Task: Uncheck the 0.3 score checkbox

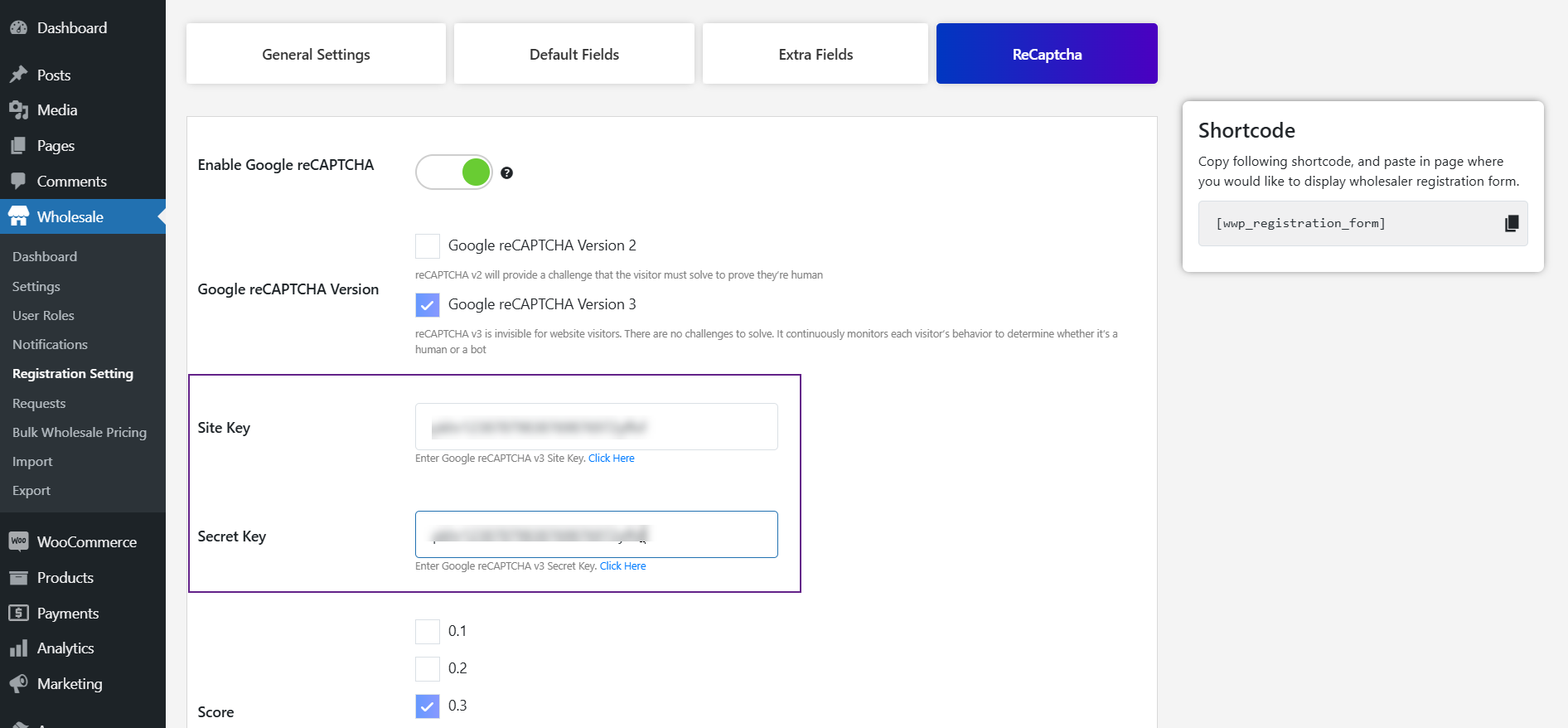Action: pyautogui.click(x=428, y=706)
